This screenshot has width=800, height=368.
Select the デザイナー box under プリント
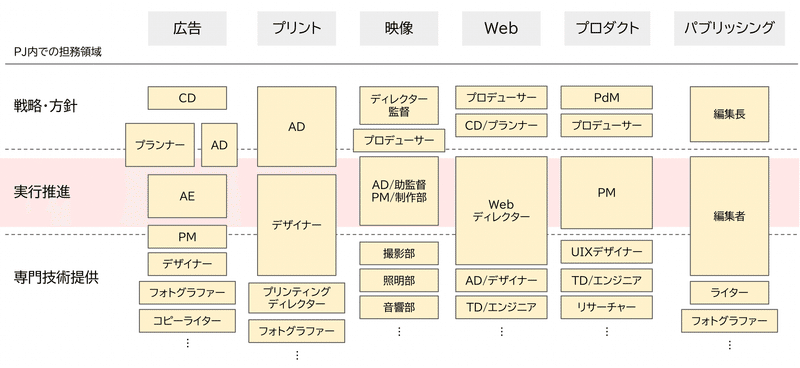(296, 225)
